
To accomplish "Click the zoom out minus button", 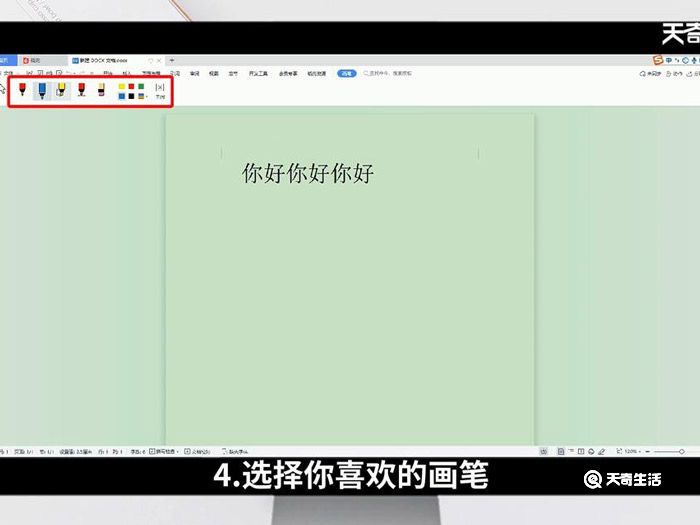I will [647, 451].
